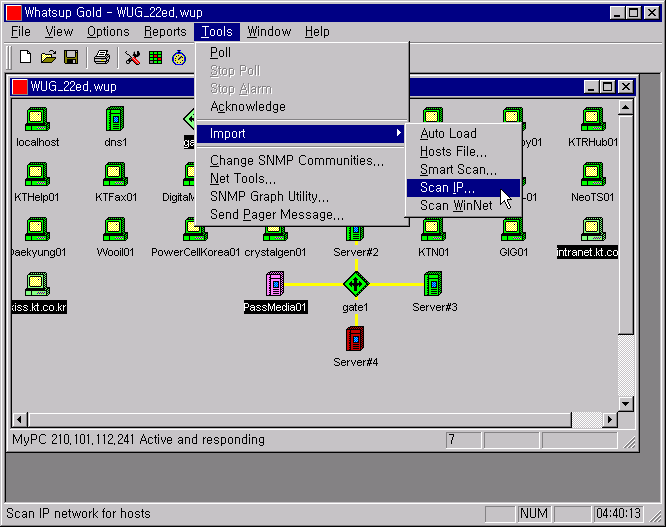Click the horizontal scrollbar left arrow
666x527 pixels.
tap(19, 420)
